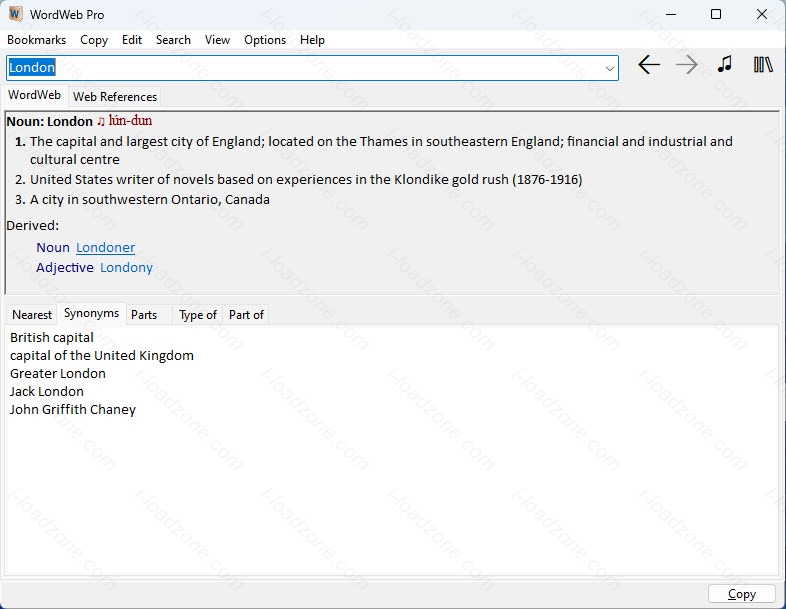Image resolution: width=786 pixels, height=609 pixels.
Task: Click the small audio note beside pronunciation
Action: coord(101,121)
